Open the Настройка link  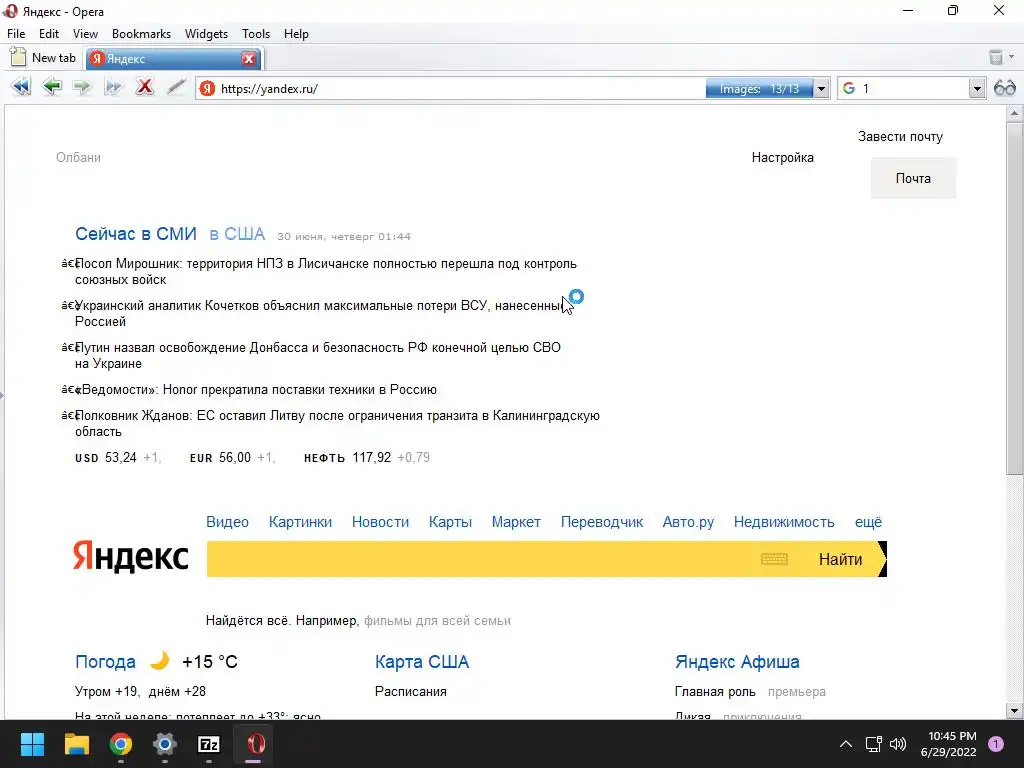tap(782, 157)
